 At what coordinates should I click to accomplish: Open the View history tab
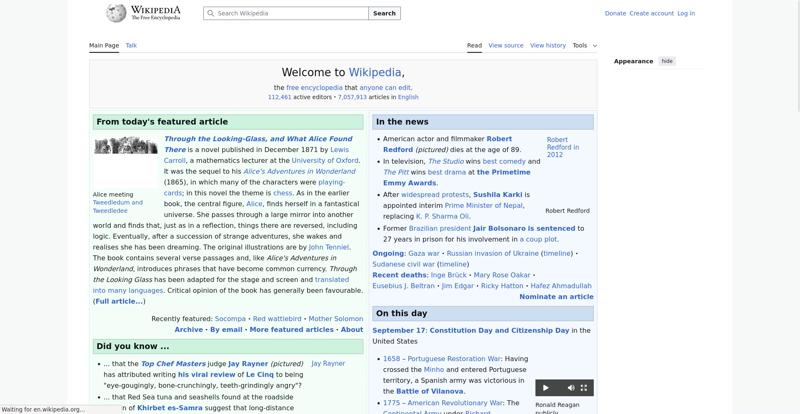click(x=547, y=45)
